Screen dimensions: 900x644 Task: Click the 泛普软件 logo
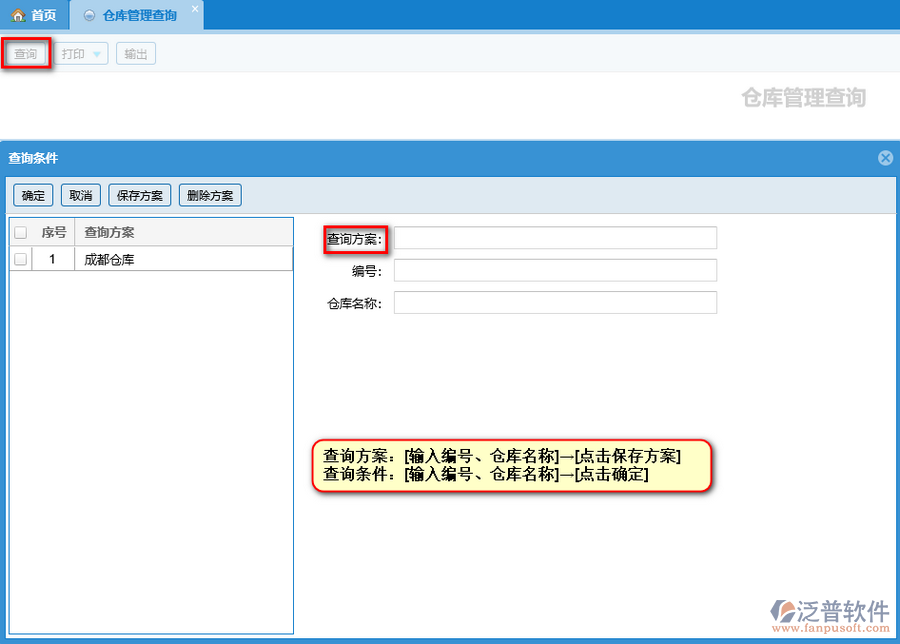829,614
